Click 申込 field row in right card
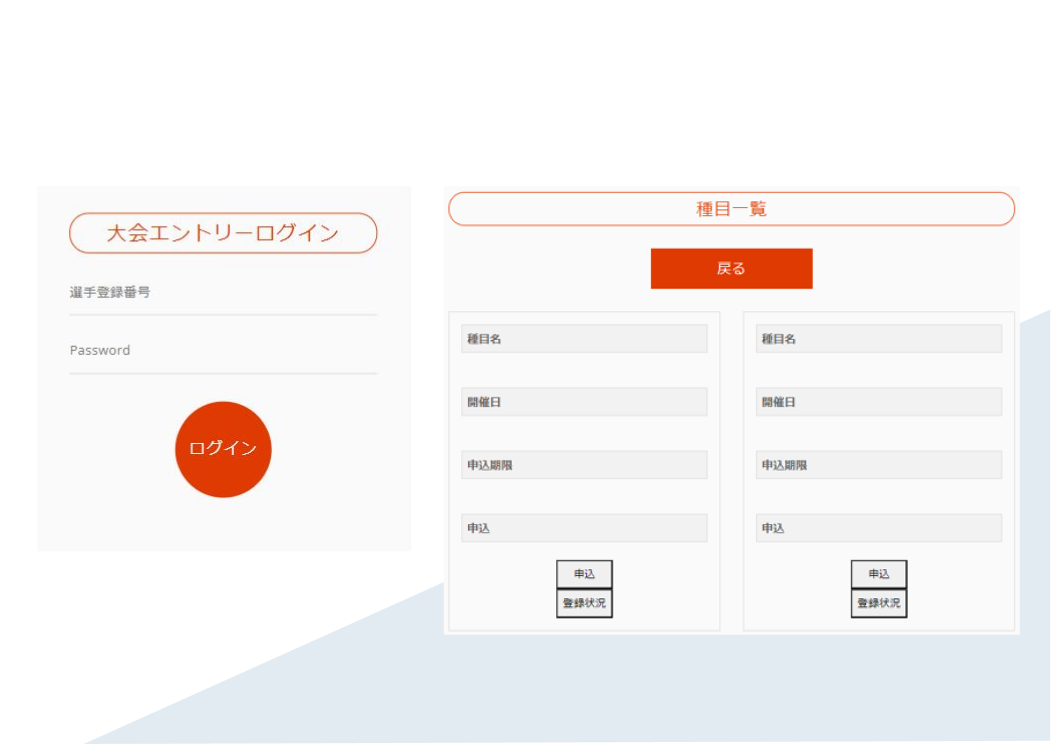The width and height of the screenshot is (1051, 744). [x=879, y=528]
